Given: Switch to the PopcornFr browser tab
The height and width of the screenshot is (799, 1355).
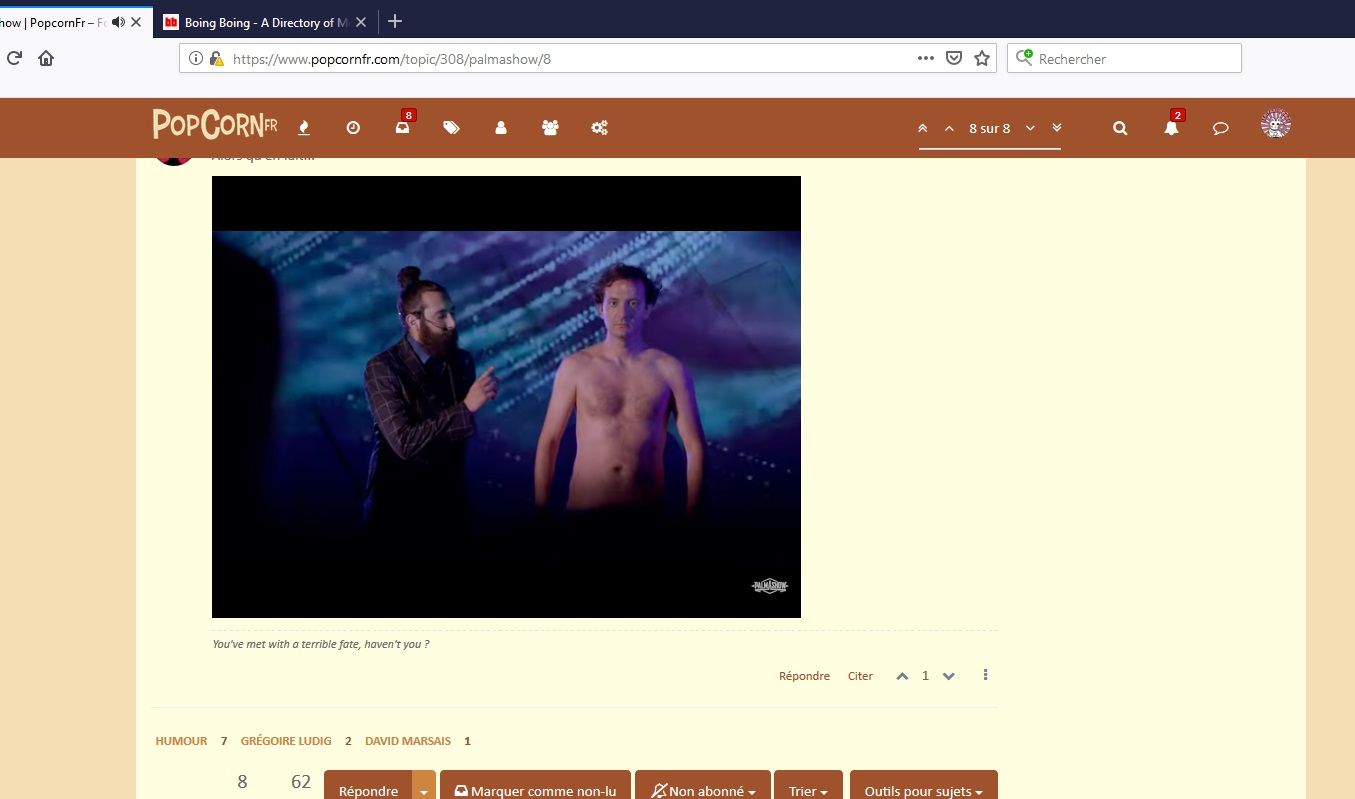Looking at the screenshot, I should [53, 22].
